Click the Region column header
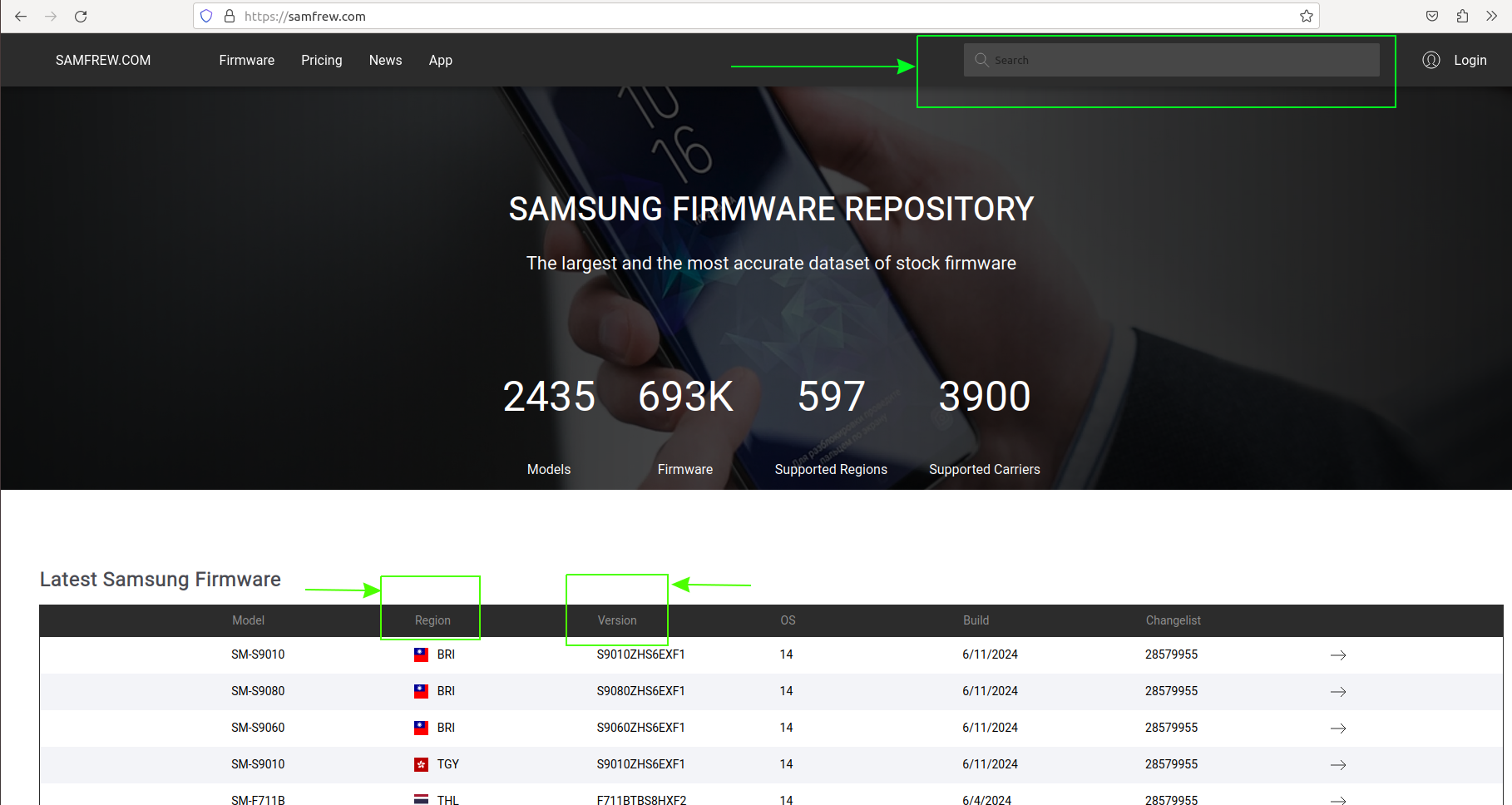This screenshot has width=1512, height=805. [432, 620]
